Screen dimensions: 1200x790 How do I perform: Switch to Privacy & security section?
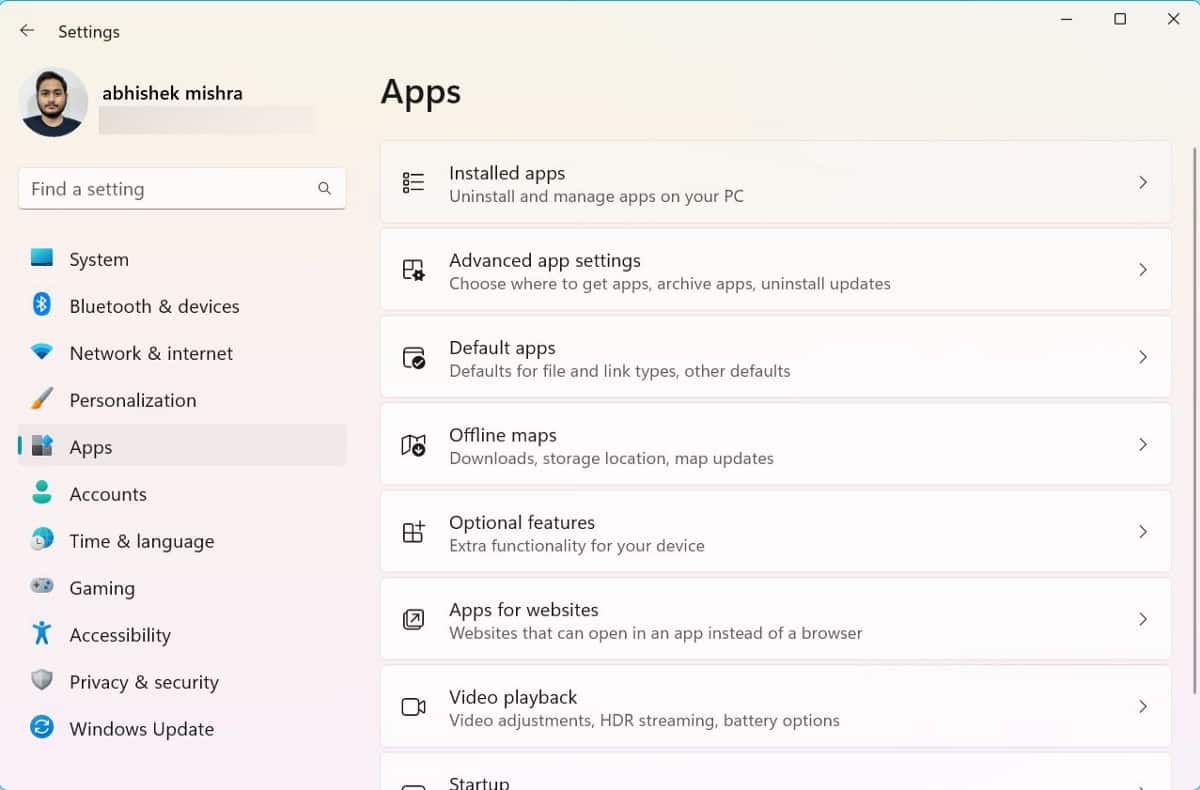click(143, 682)
